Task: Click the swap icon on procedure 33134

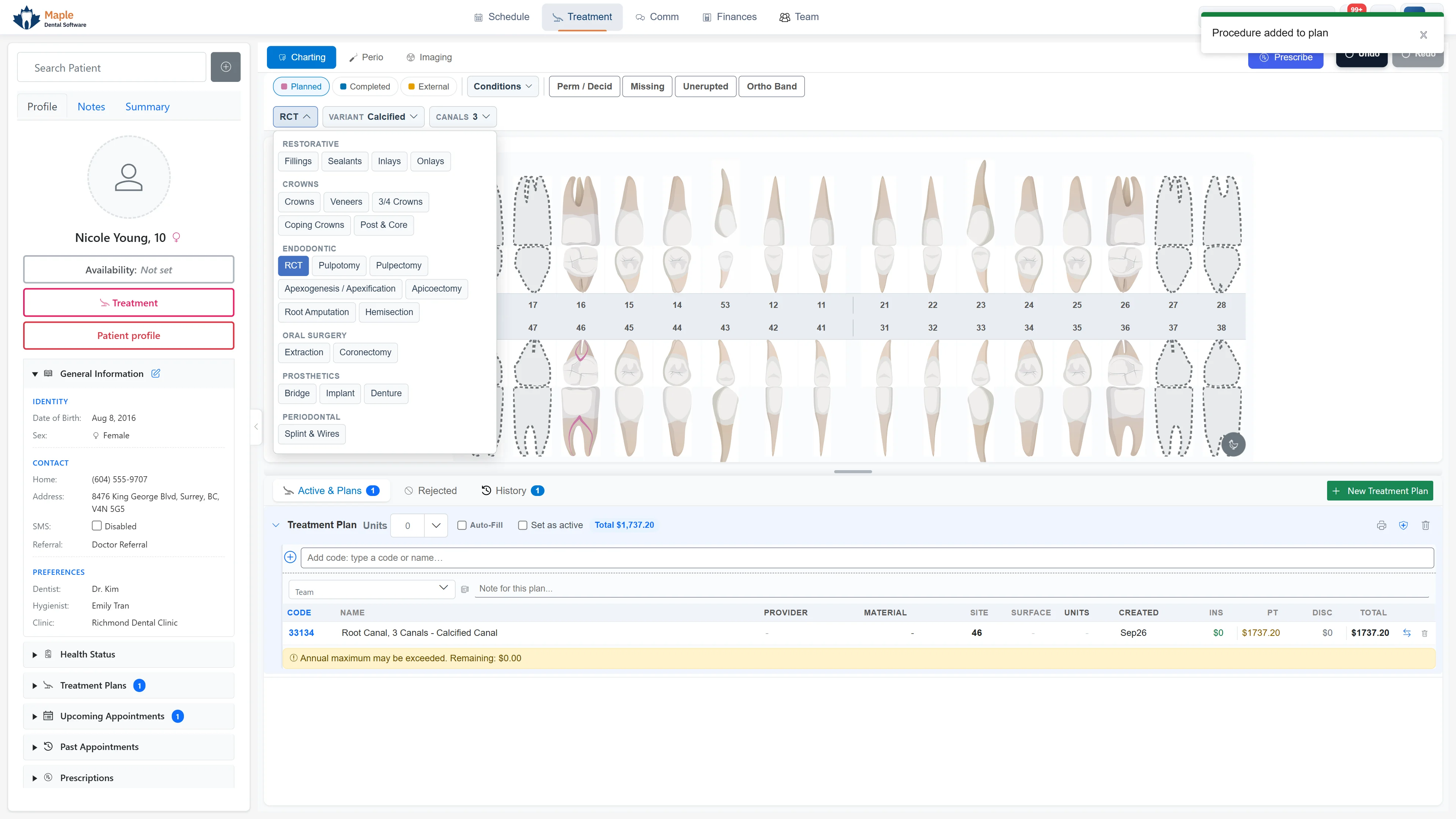Action: tap(1407, 633)
